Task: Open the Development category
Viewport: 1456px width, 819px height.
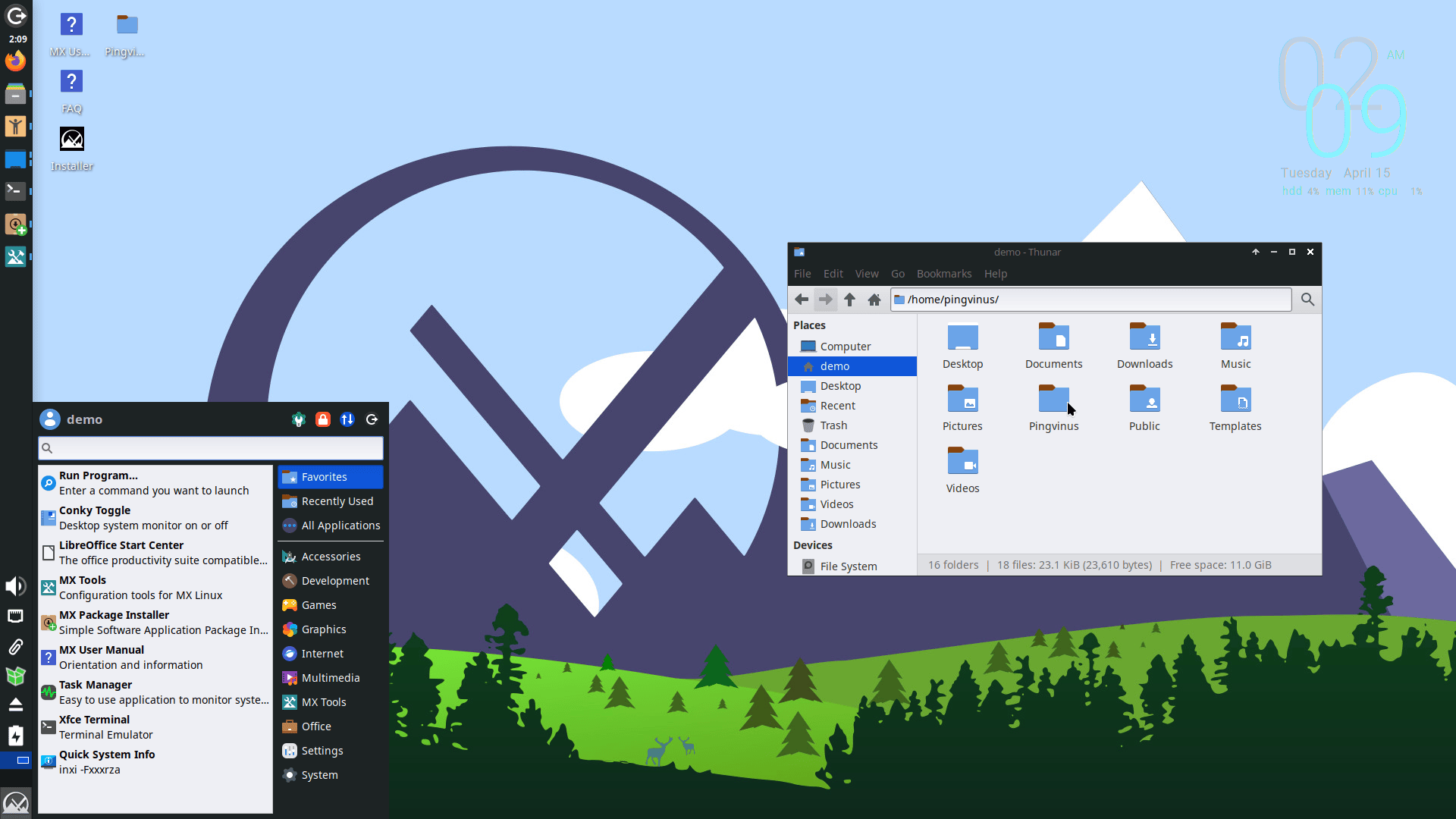Action: (x=331, y=581)
